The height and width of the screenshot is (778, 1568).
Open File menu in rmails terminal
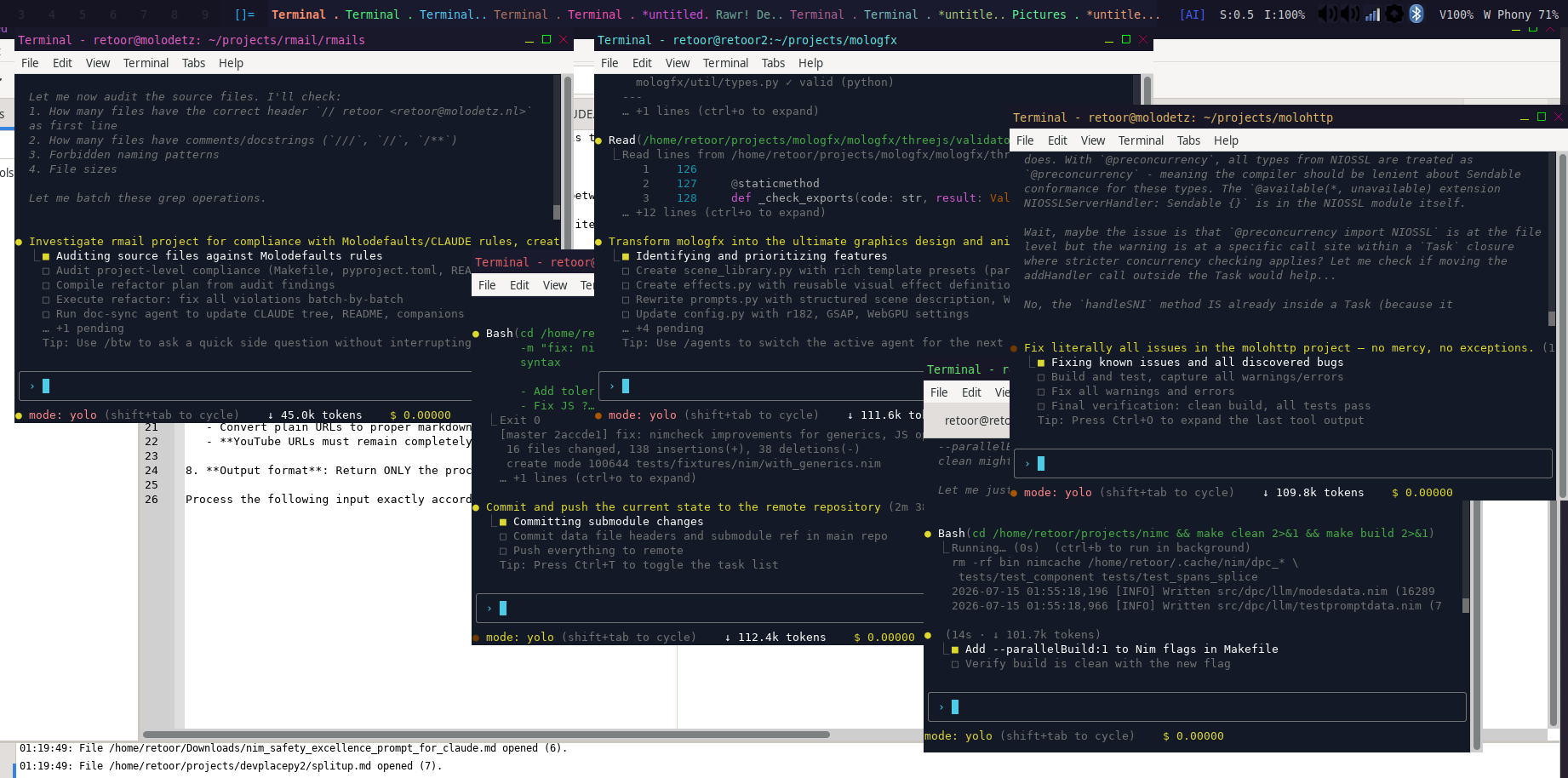coord(30,63)
